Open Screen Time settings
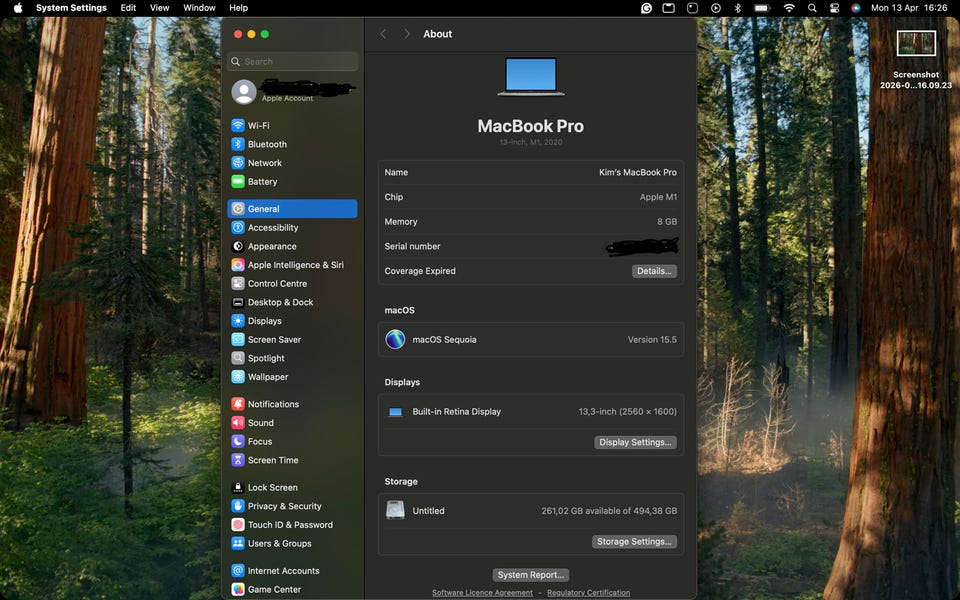 (x=292, y=460)
